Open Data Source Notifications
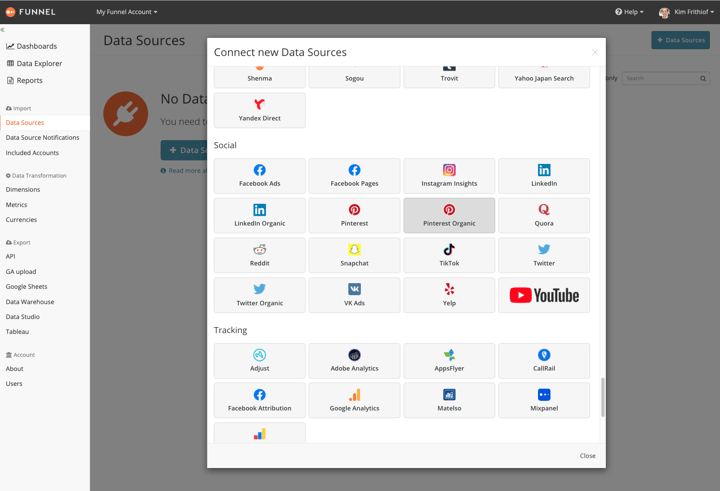The height and width of the screenshot is (491, 720). tap(42, 137)
